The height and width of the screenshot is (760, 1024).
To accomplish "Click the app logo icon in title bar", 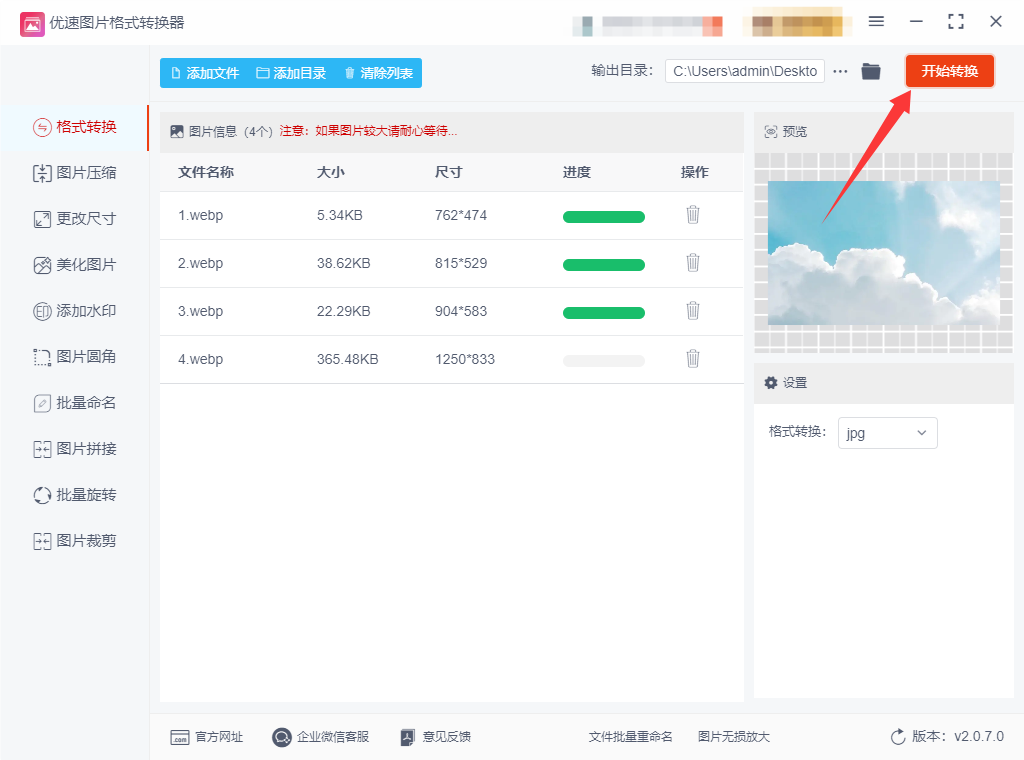I will click(32, 24).
